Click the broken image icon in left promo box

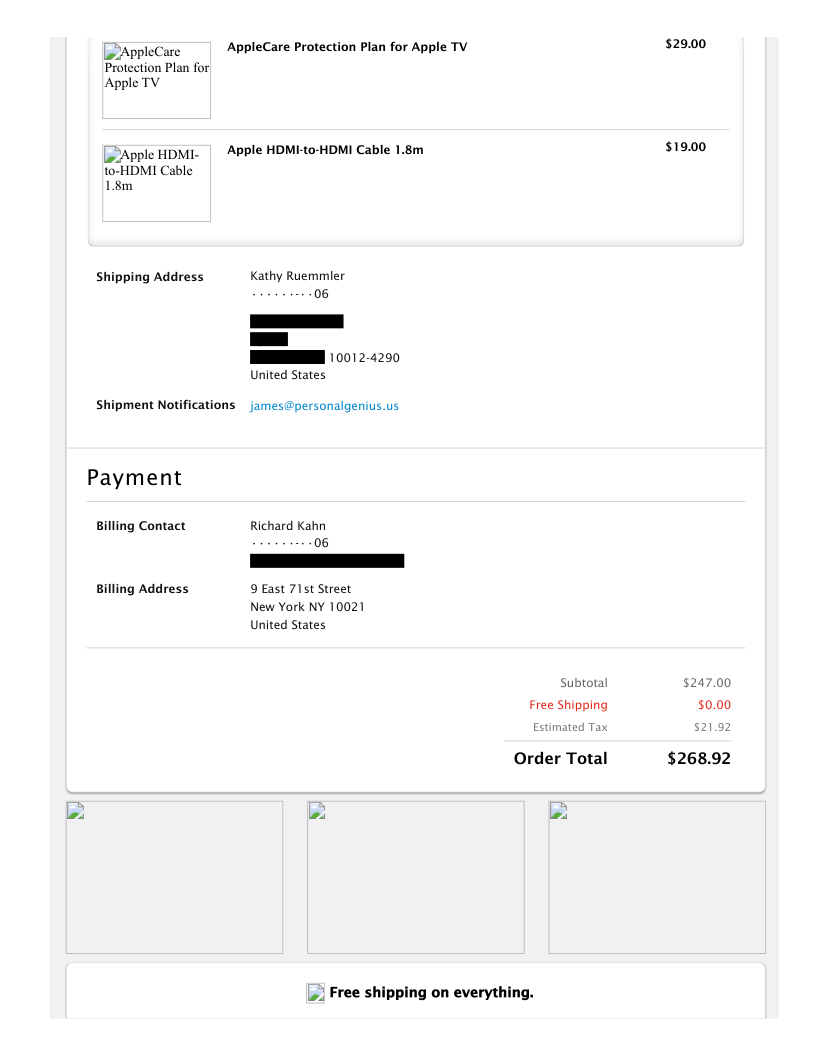click(x=74, y=811)
